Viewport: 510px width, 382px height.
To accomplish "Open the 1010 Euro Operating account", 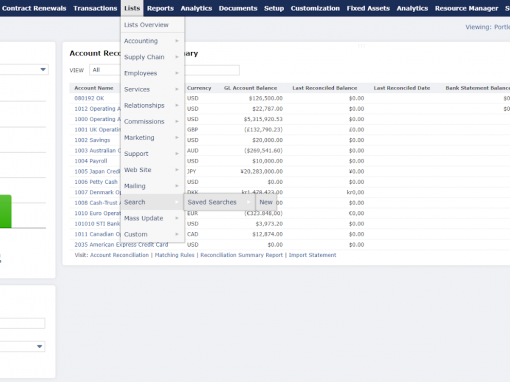I will pos(97,213).
